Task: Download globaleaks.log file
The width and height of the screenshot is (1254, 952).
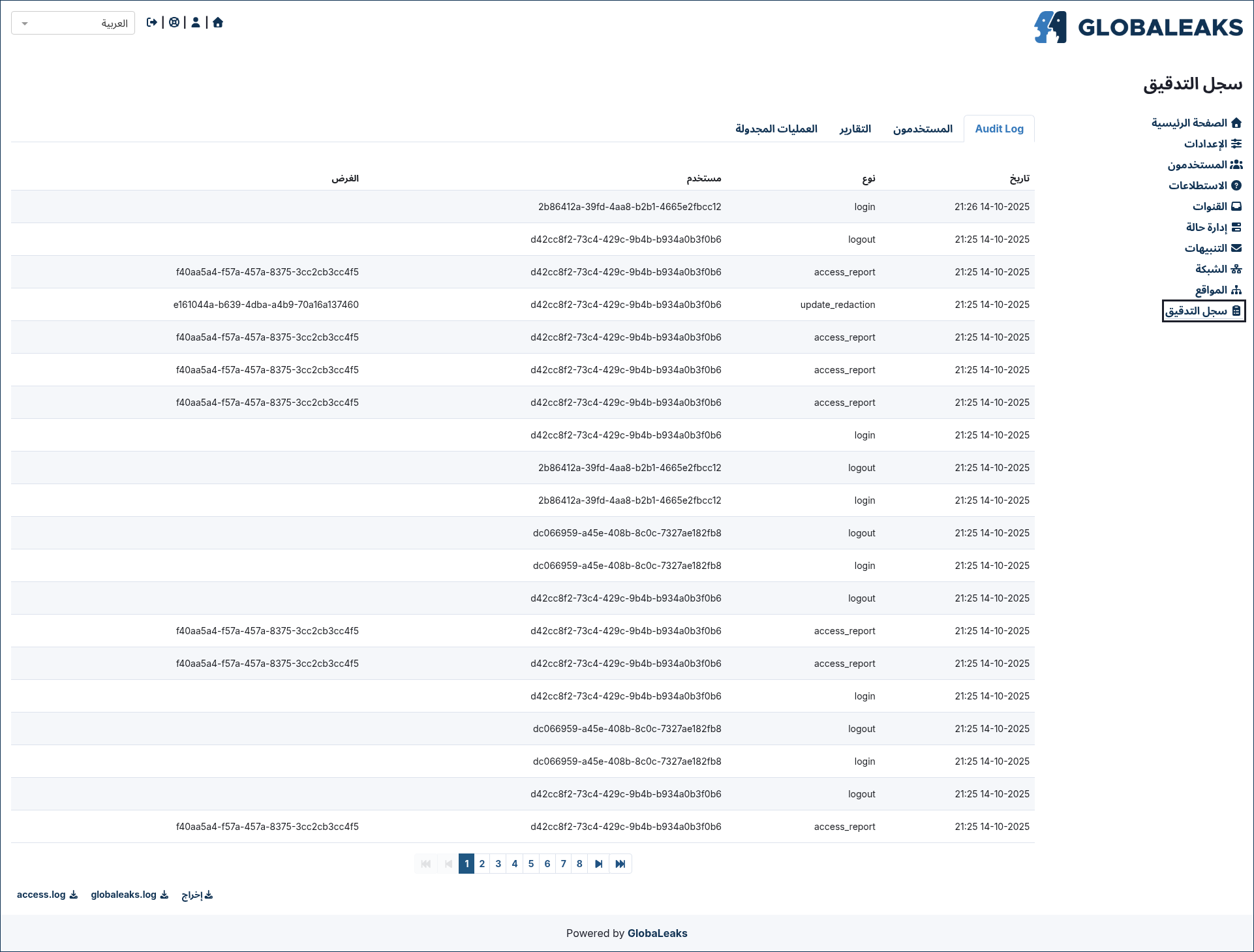Action: [129, 895]
